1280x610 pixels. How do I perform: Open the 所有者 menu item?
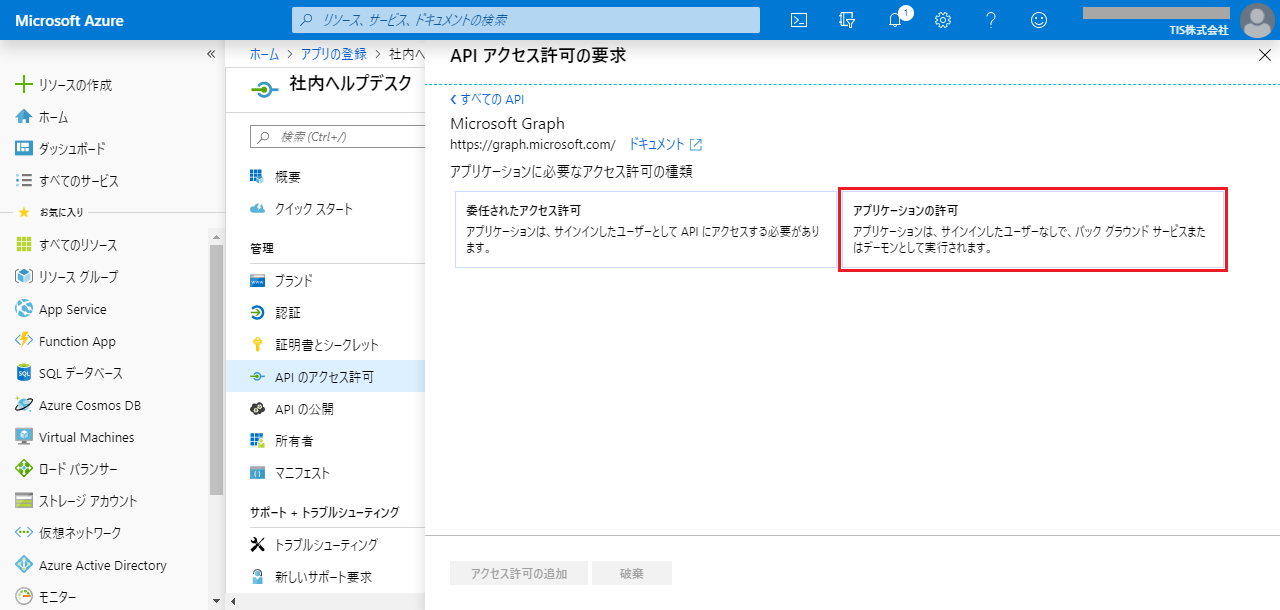tap(326, 441)
